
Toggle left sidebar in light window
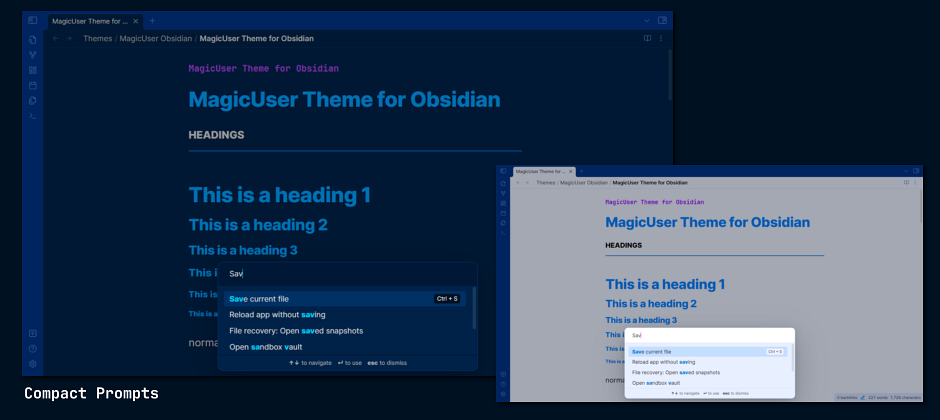point(503,171)
